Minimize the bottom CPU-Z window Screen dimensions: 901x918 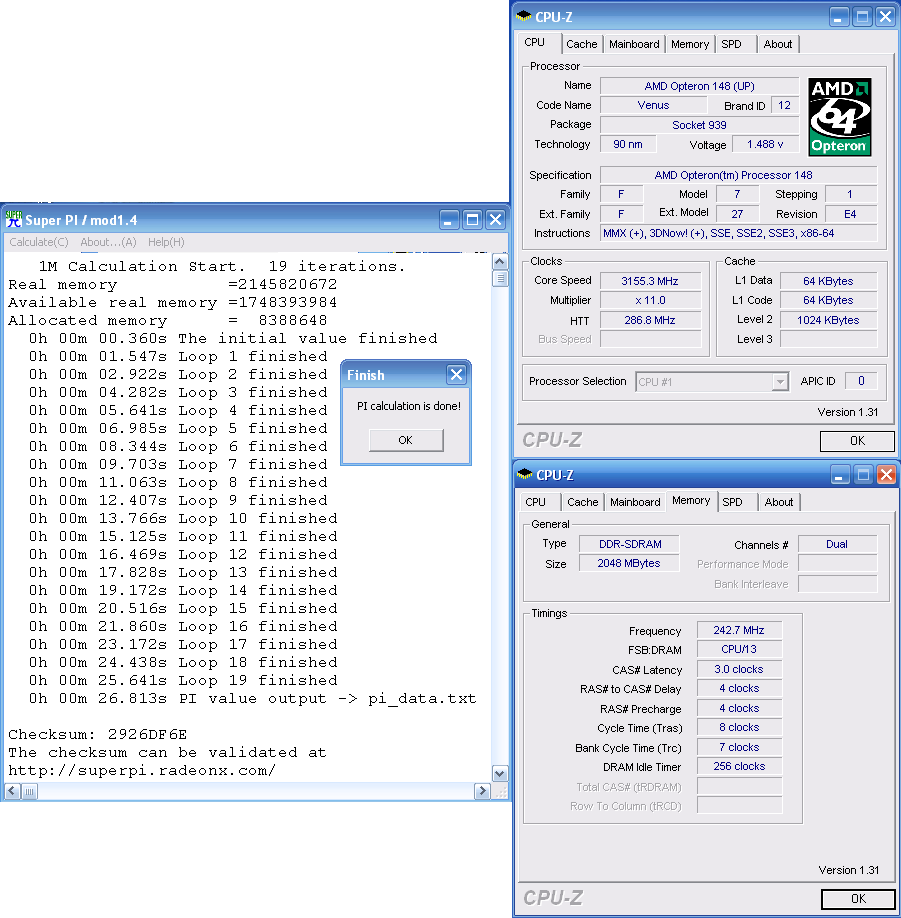(x=841, y=474)
